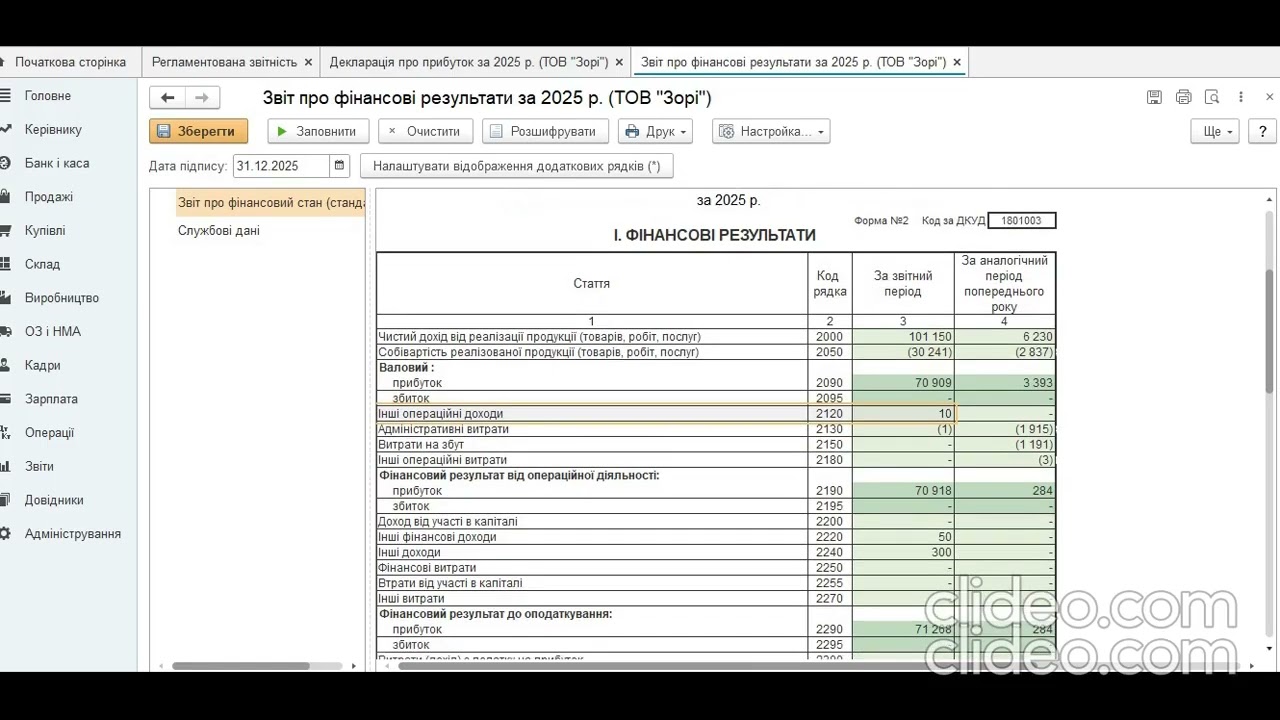Click the horizontal scrollbar under the section list

(x=241, y=666)
